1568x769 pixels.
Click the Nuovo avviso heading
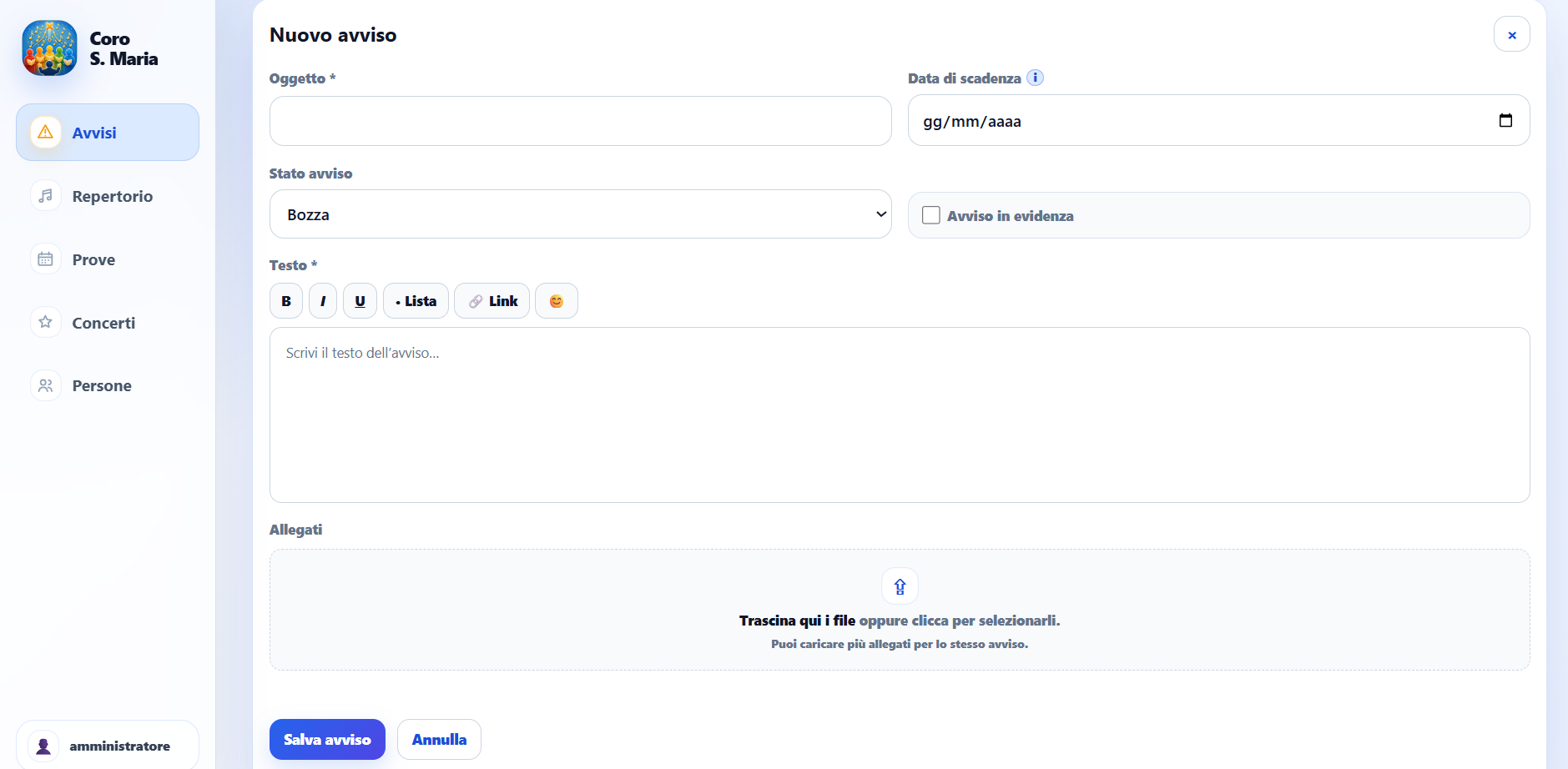tap(333, 35)
